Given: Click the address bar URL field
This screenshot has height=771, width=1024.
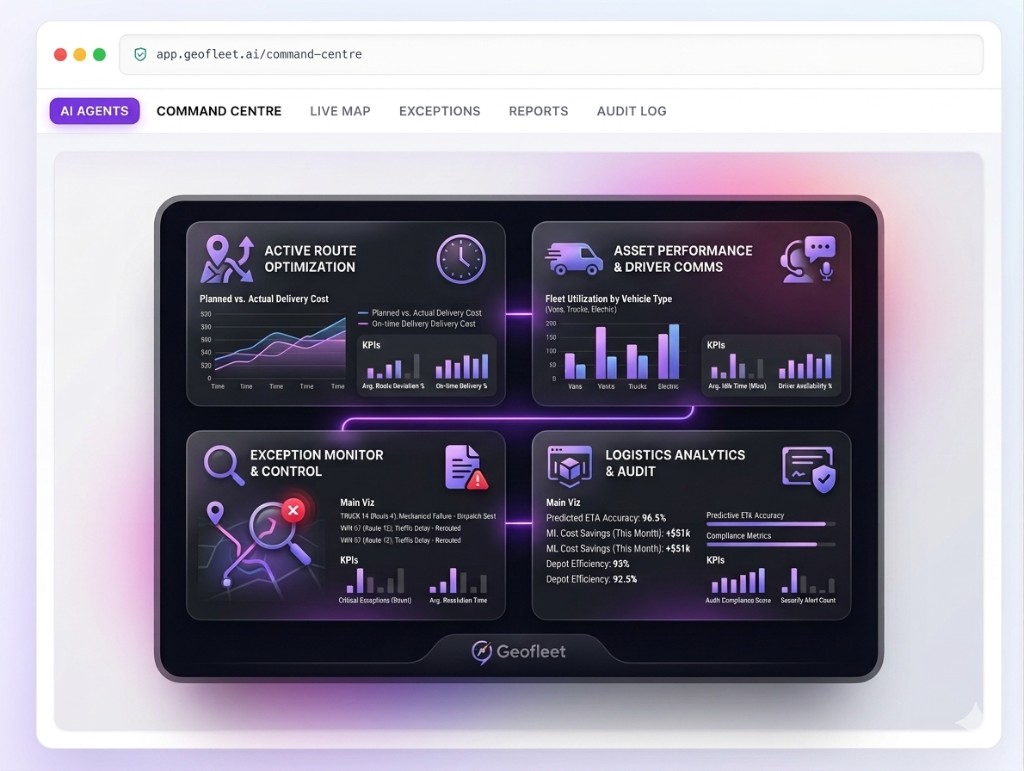Looking at the screenshot, I should click(x=551, y=54).
